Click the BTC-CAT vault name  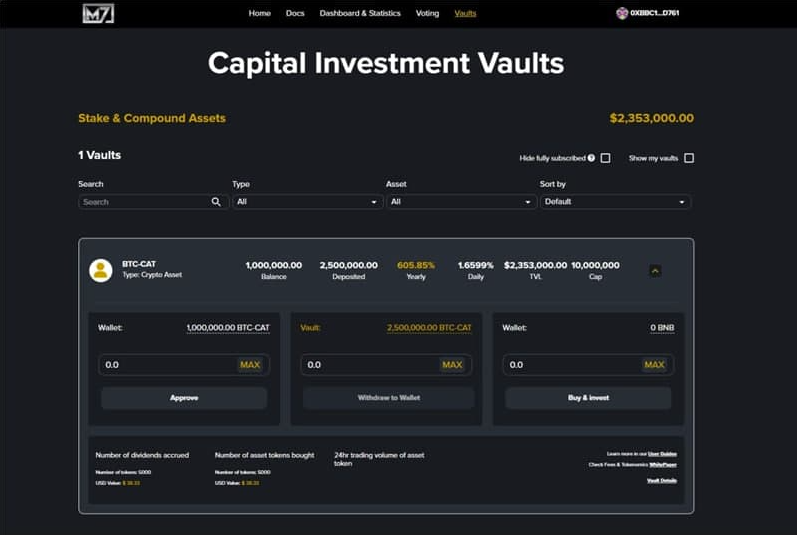point(139,264)
